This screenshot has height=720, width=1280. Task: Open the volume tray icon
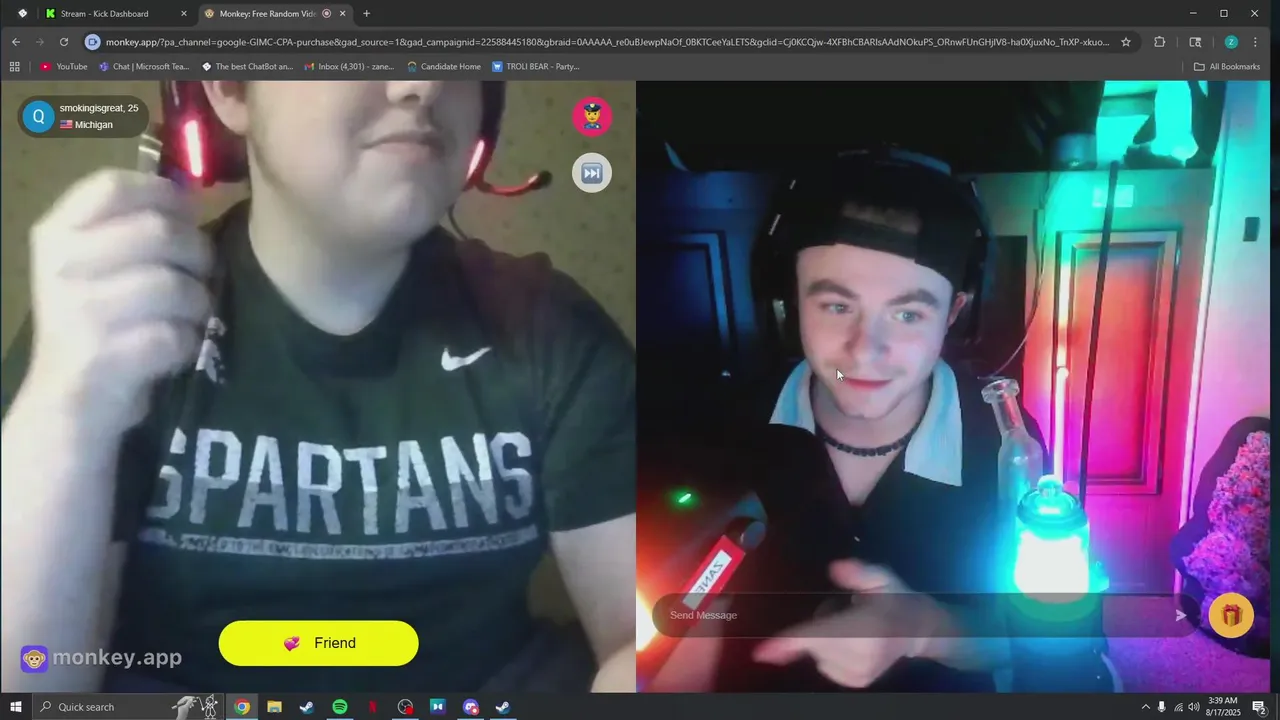point(1194,707)
